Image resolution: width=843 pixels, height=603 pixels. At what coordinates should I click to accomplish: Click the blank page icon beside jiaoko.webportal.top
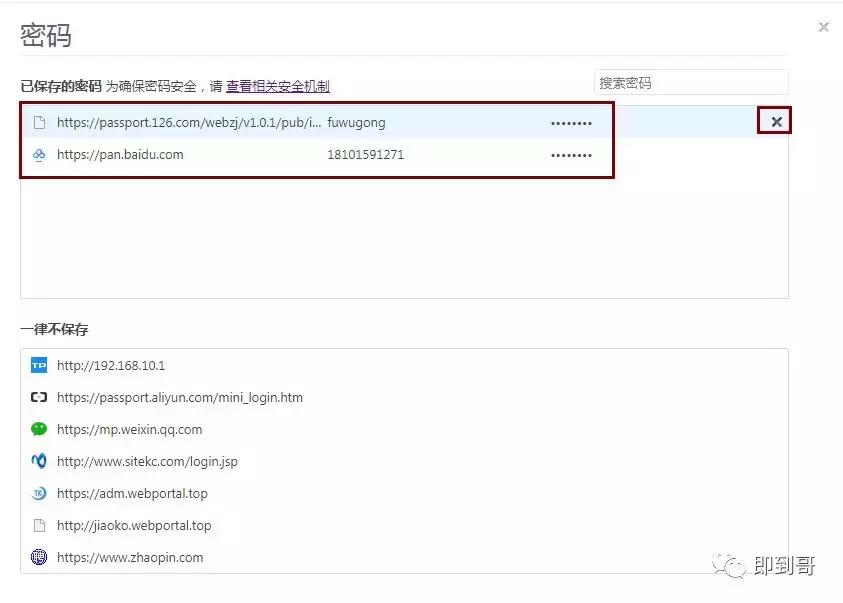pyautogui.click(x=39, y=525)
